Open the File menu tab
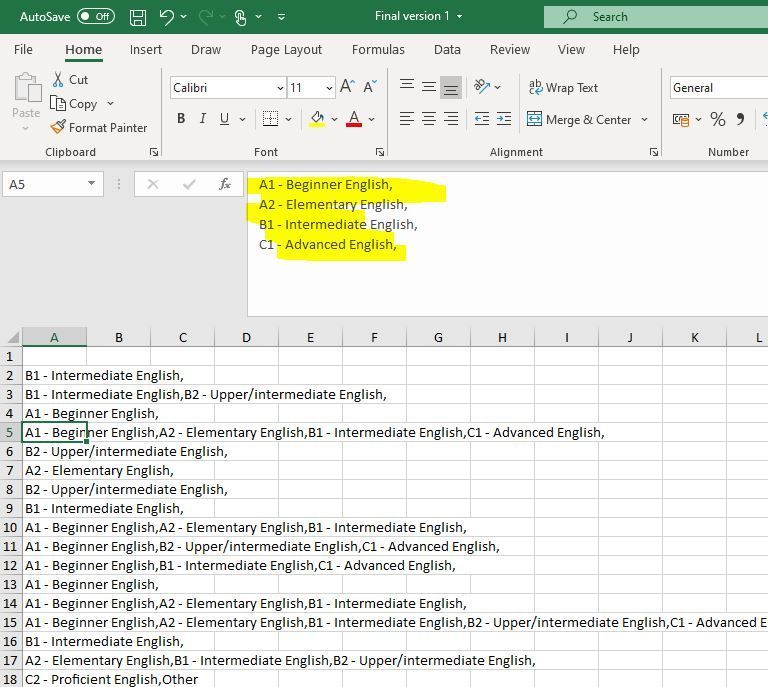The image size is (768, 687). tap(23, 49)
